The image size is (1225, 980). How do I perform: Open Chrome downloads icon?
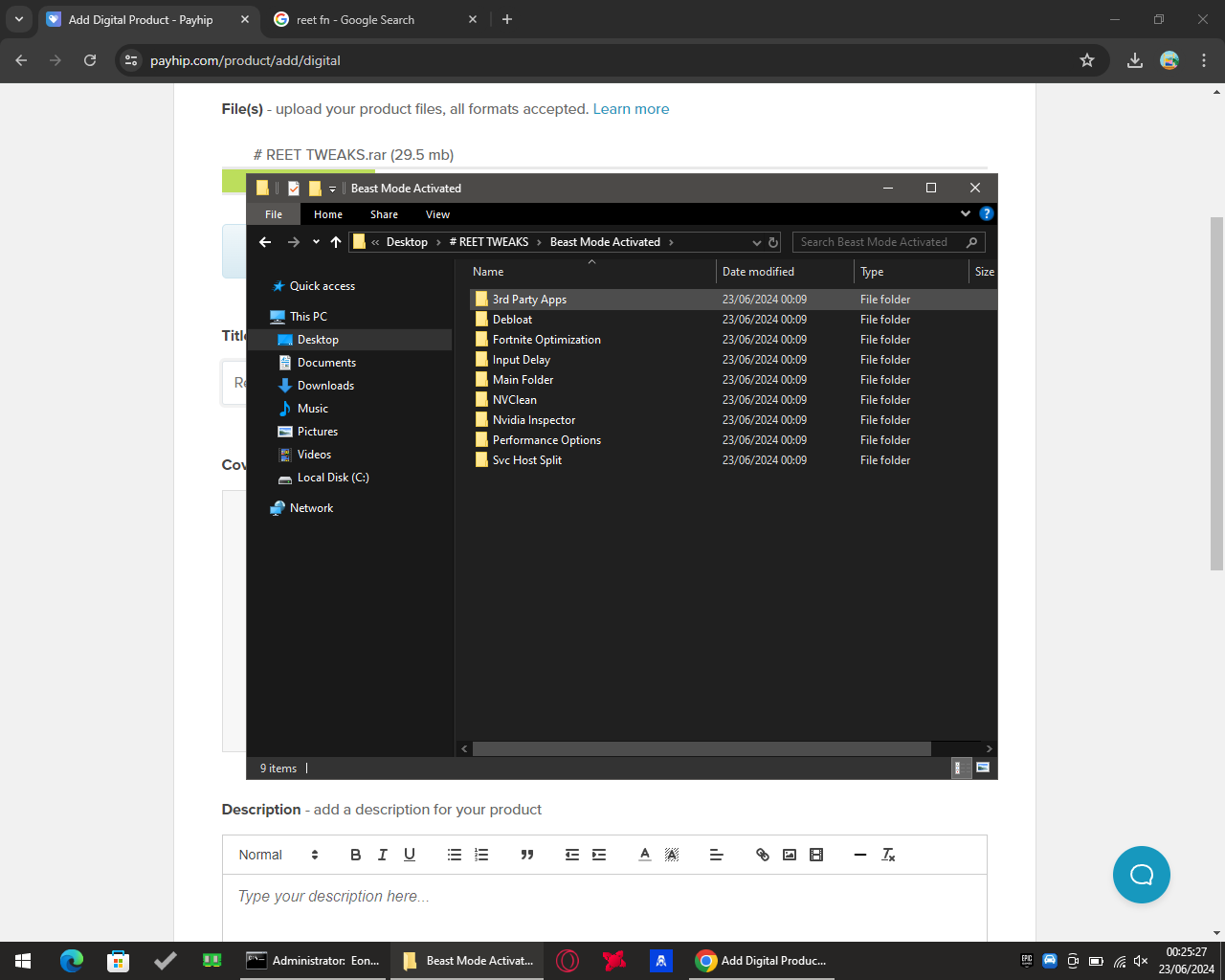pos(1135,60)
